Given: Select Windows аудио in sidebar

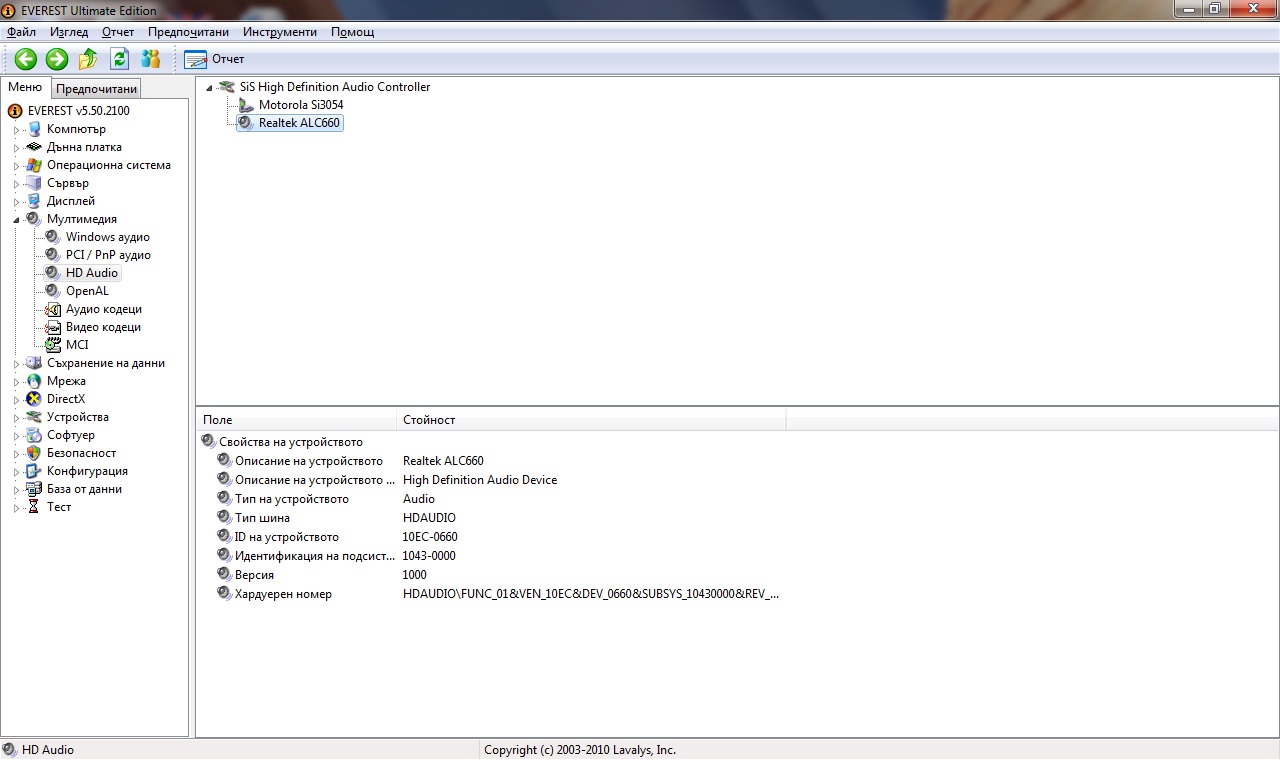Looking at the screenshot, I should point(107,237).
